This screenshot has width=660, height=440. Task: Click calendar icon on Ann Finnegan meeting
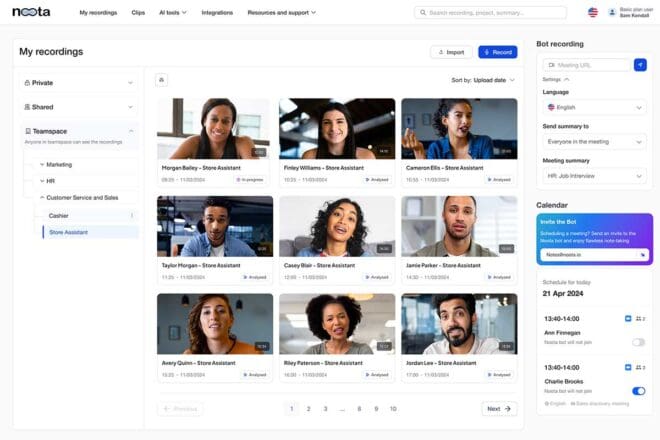628,318
